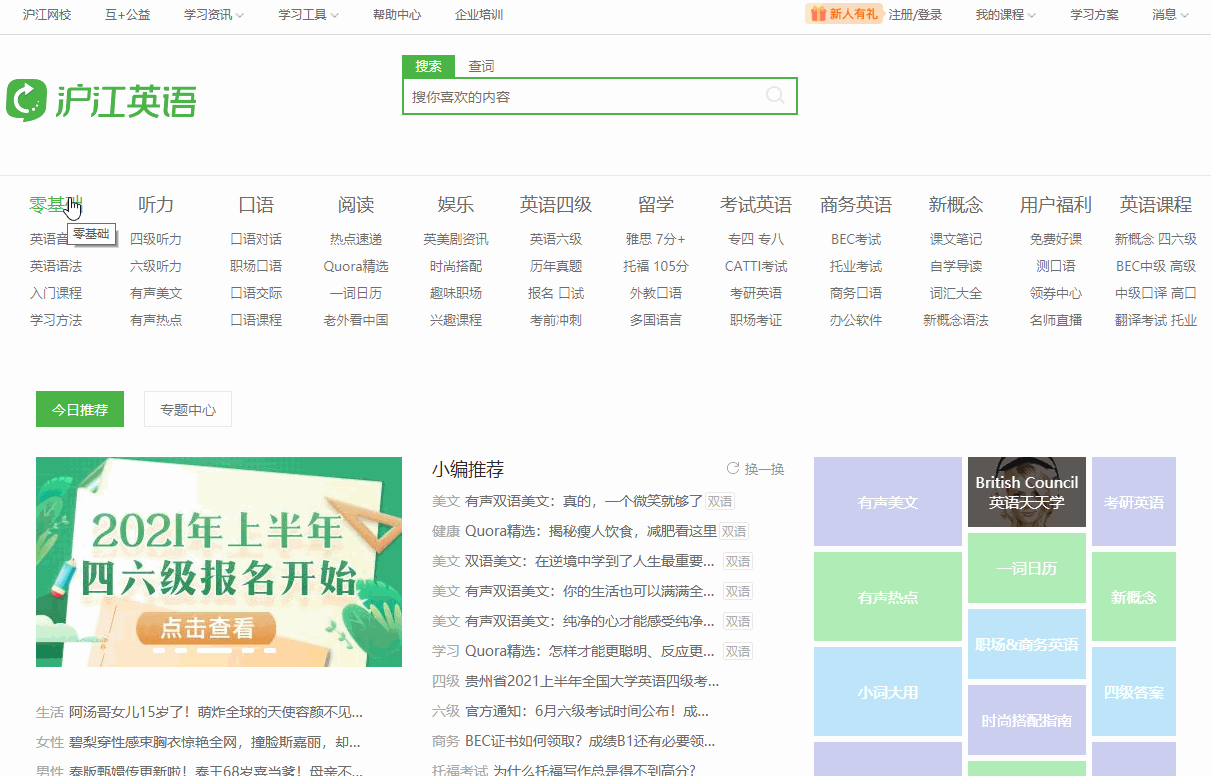Open the British Council 英语天天学 tile
The height and width of the screenshot is (776, 1211).
coord(1026,494)
